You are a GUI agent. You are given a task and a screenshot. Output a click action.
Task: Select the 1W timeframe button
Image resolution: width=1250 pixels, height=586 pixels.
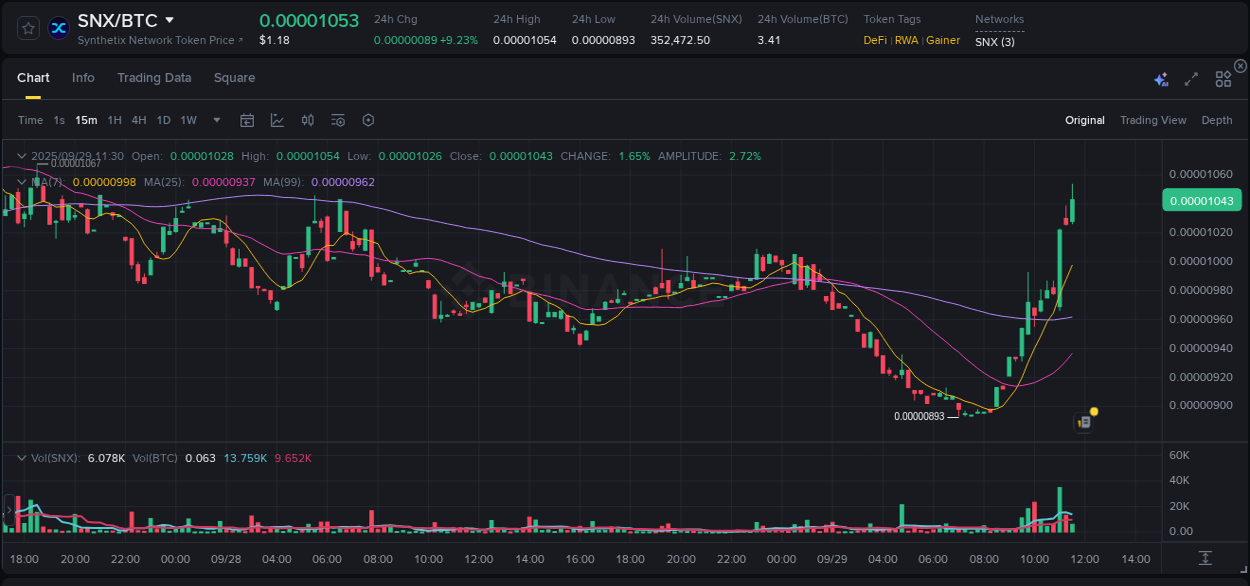click(188, 120)
